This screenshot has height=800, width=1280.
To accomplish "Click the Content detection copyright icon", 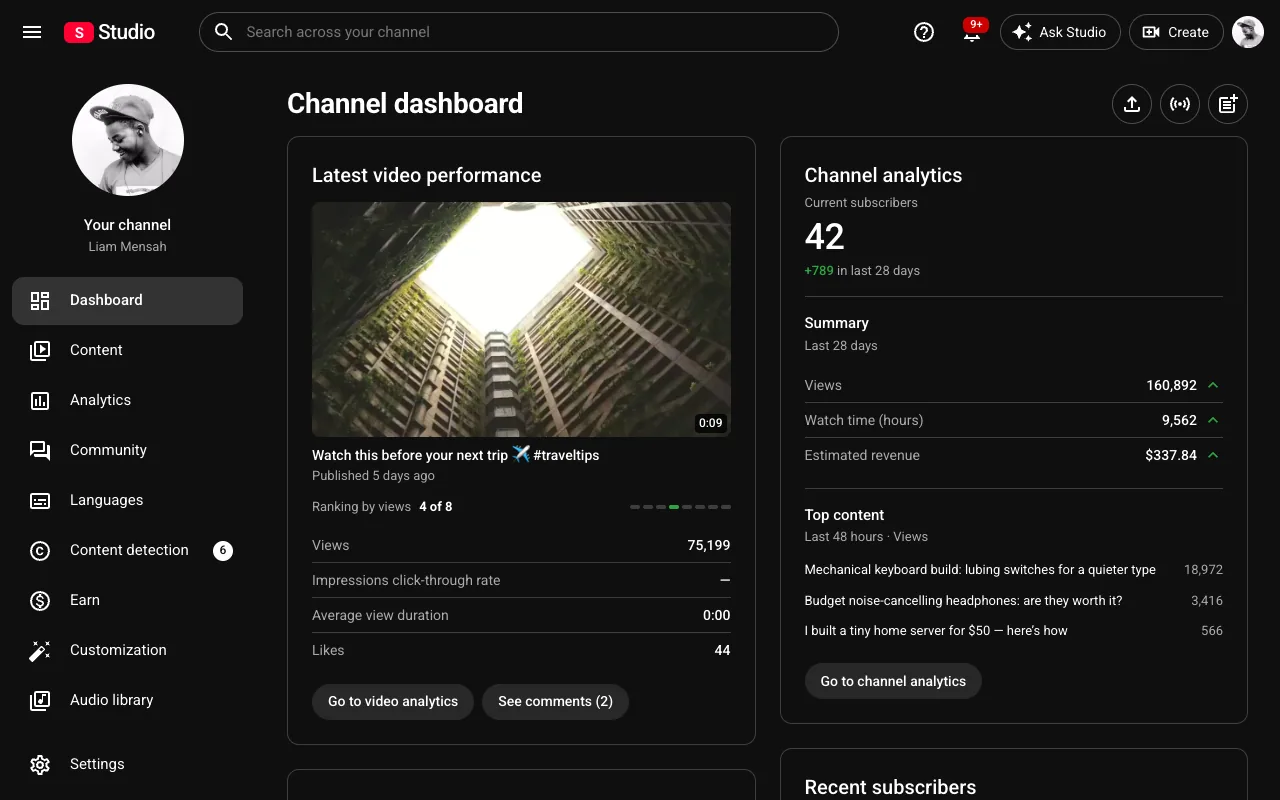I will click(40, 550).
